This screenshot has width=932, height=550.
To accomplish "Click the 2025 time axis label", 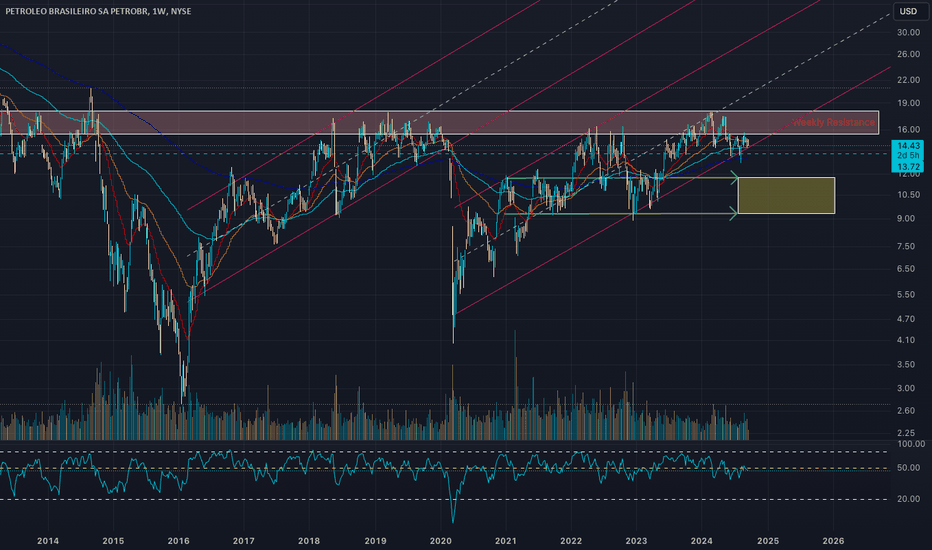I will coord(768,540).
